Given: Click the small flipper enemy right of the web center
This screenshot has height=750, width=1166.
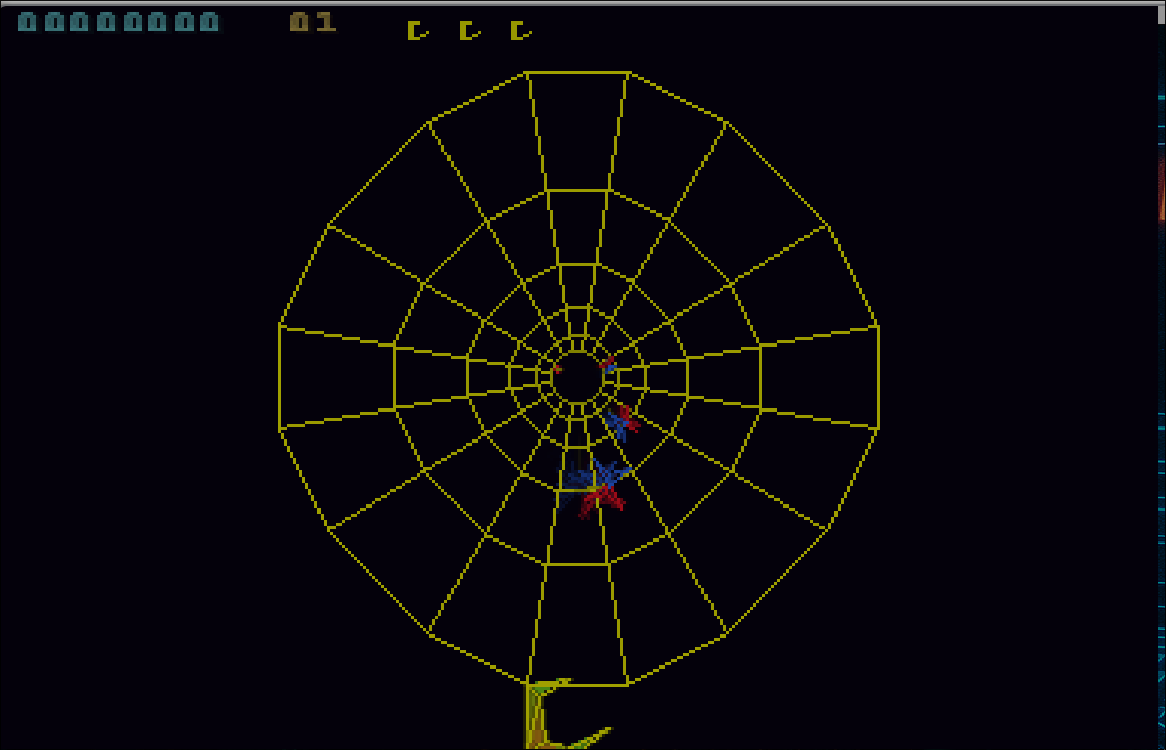Looking at the screenshot, I should [x=608, y=365].
